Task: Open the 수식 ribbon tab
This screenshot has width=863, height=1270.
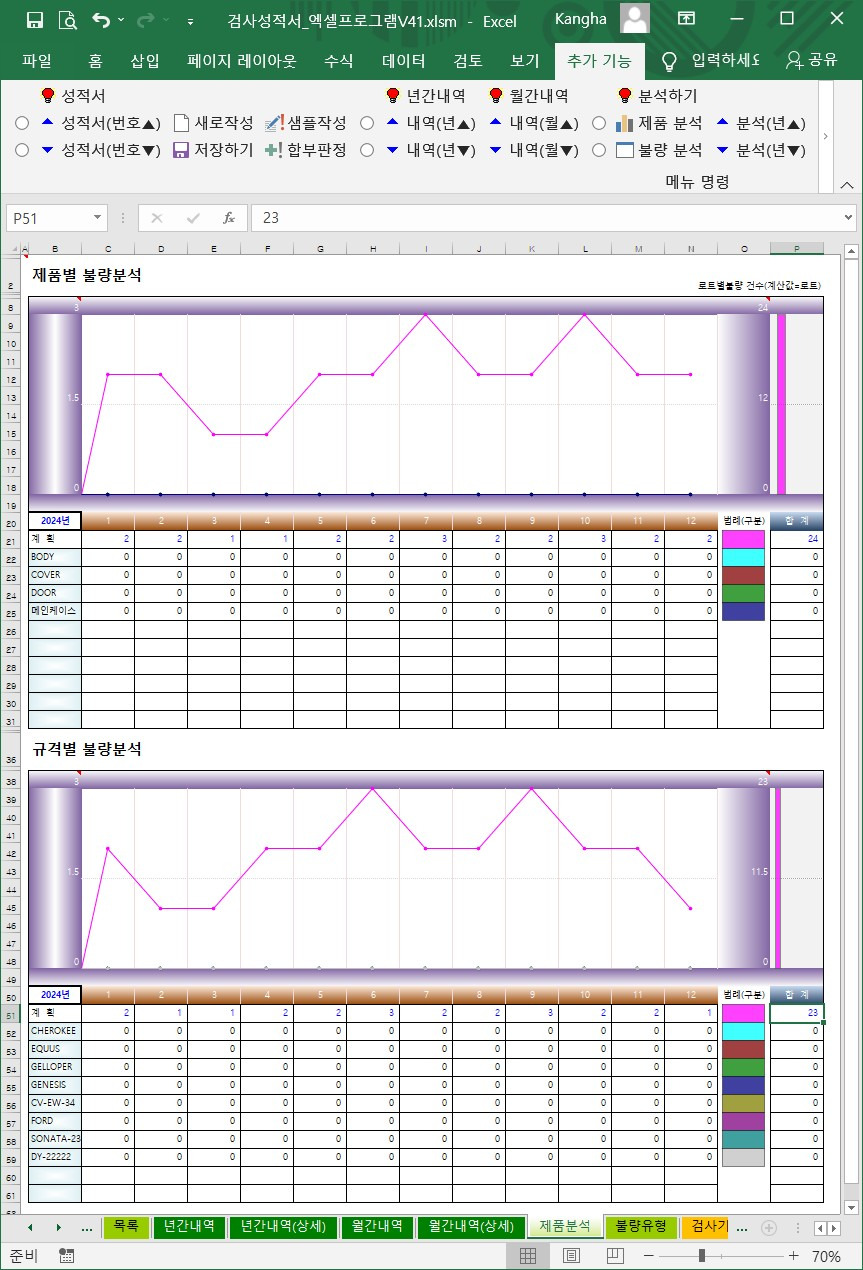Action: [338, 61]
